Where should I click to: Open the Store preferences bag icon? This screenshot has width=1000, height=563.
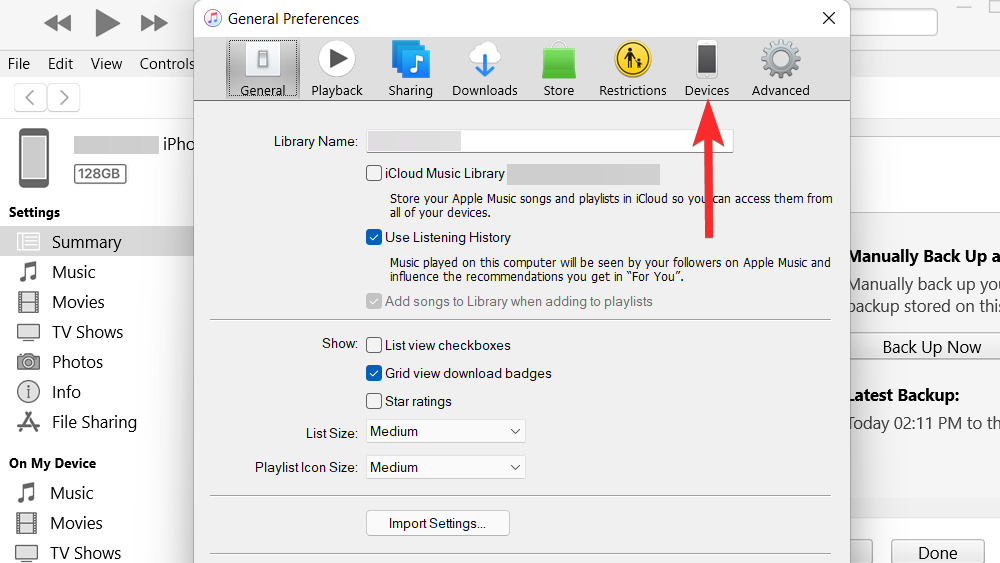(558, 62)
